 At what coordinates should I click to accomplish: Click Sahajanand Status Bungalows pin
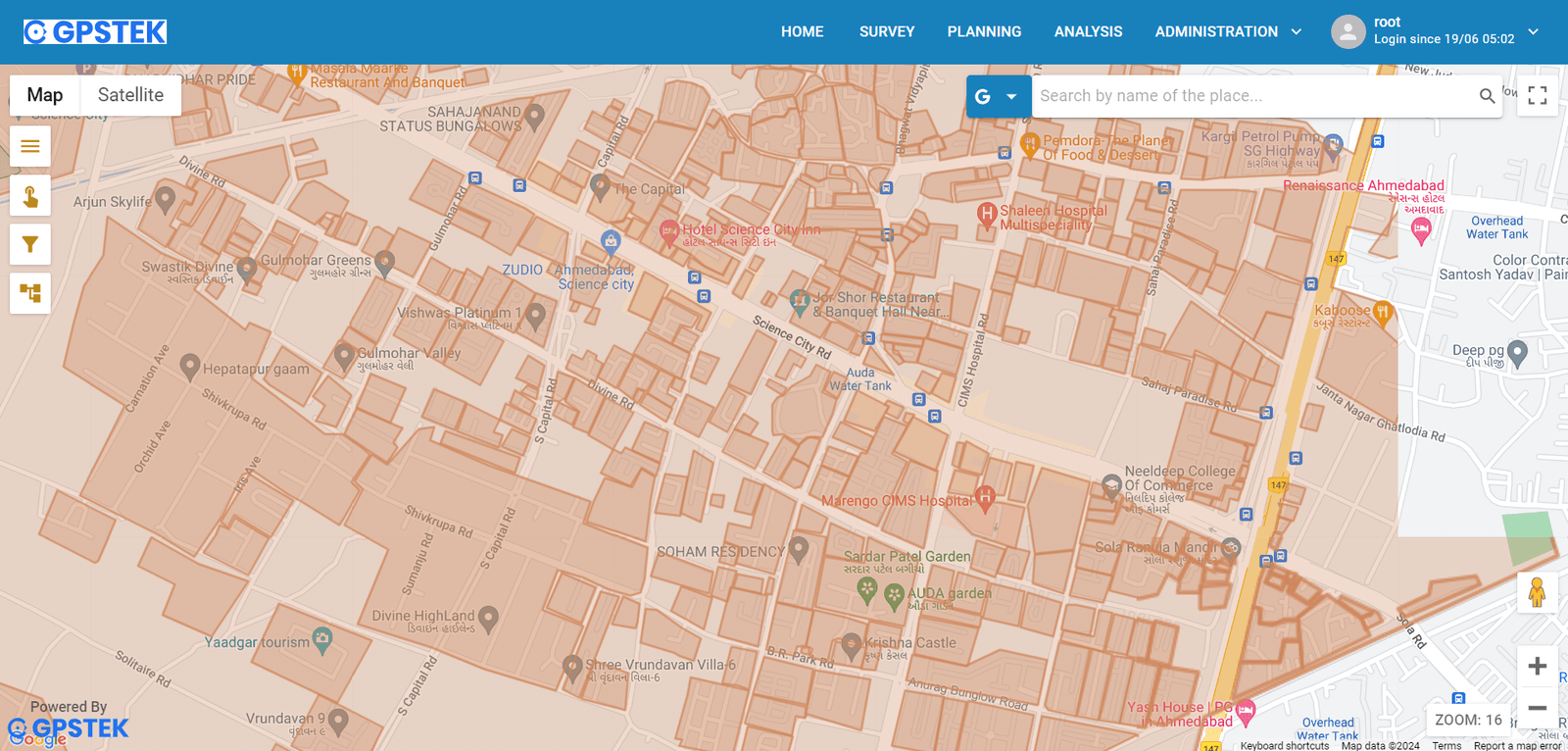tap(534, 117)
